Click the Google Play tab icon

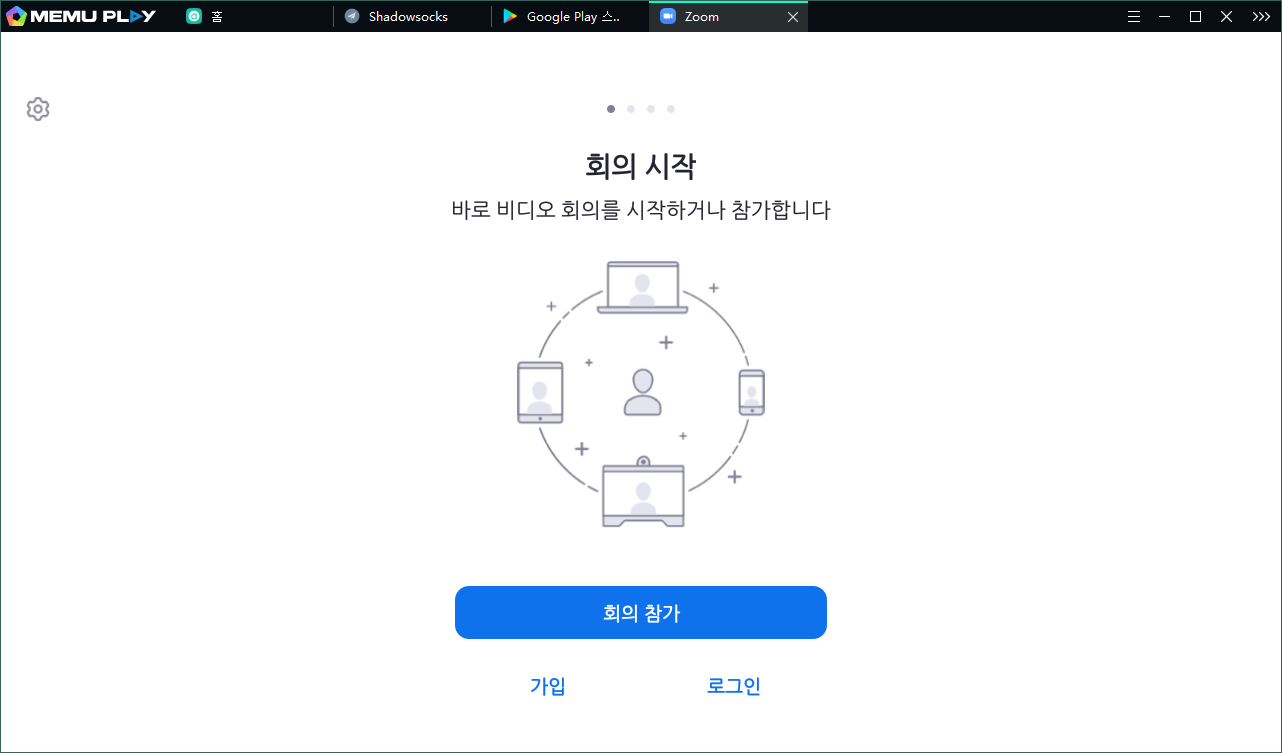click(510, 16)
